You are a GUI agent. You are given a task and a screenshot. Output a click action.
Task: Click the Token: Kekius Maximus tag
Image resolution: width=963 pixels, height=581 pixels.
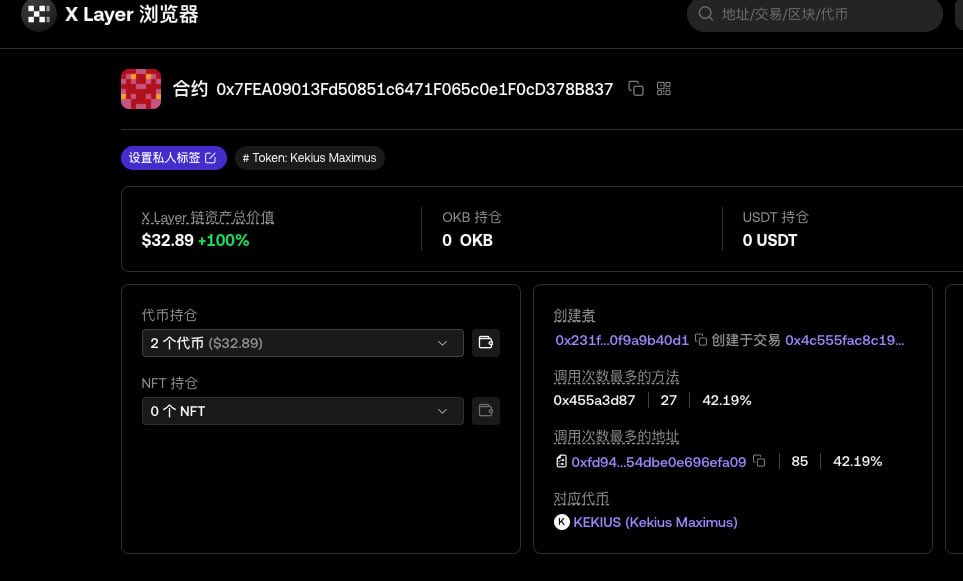click(x=310, y=158)
